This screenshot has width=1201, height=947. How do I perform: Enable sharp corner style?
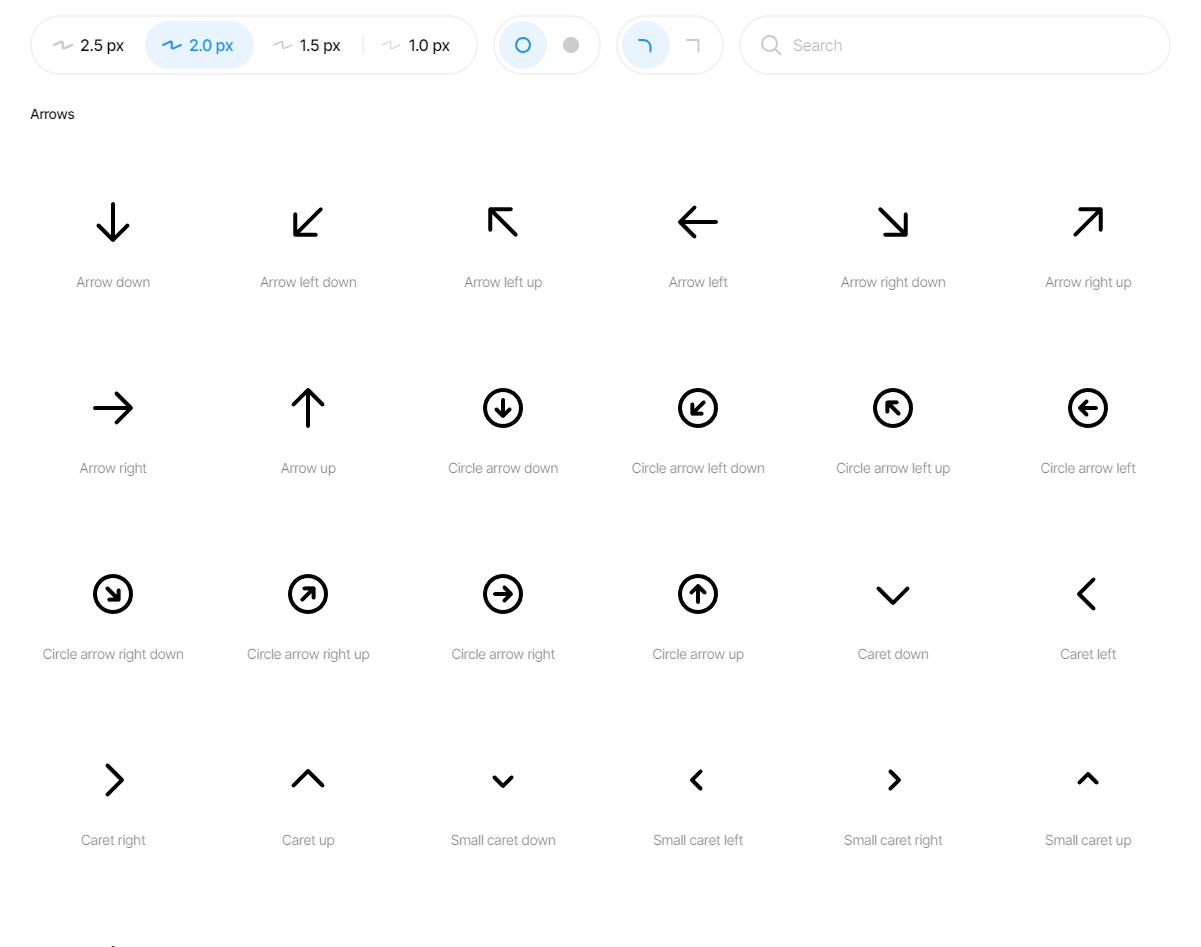coord(693,45)
